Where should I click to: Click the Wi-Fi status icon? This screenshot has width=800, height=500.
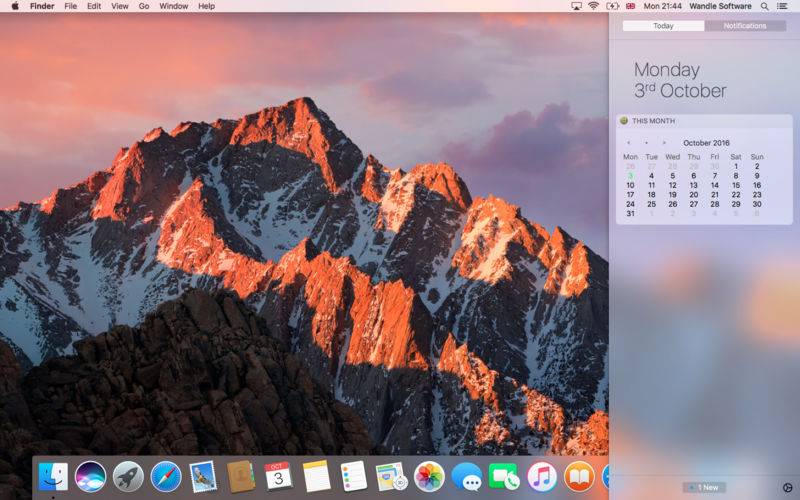(593, 6)
